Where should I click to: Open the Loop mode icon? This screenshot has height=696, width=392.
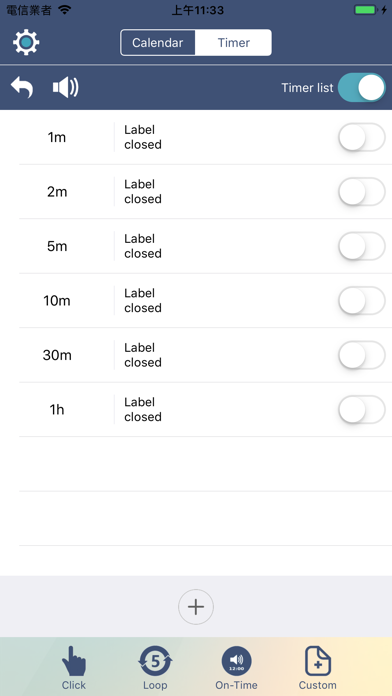(155, 661)
